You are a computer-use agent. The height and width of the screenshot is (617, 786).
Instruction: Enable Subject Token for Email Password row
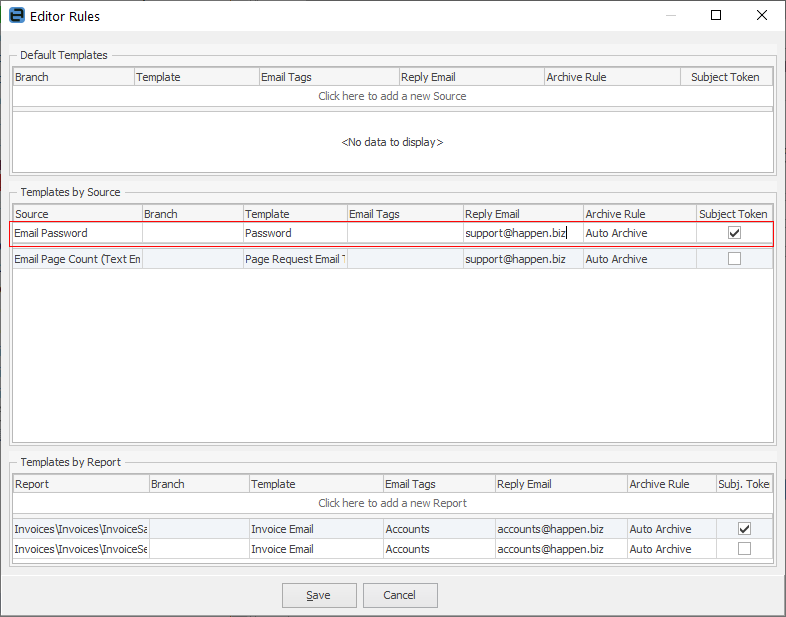[x=734, y=233]
